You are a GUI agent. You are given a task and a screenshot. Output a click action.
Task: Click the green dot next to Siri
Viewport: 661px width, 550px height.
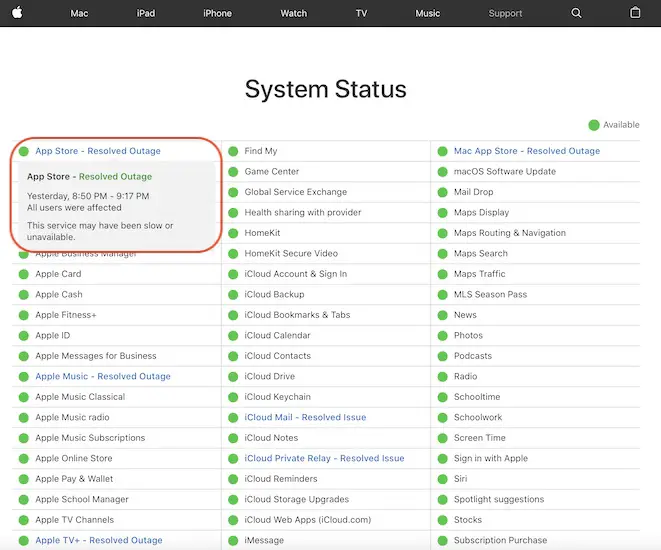tap(442, 479)
